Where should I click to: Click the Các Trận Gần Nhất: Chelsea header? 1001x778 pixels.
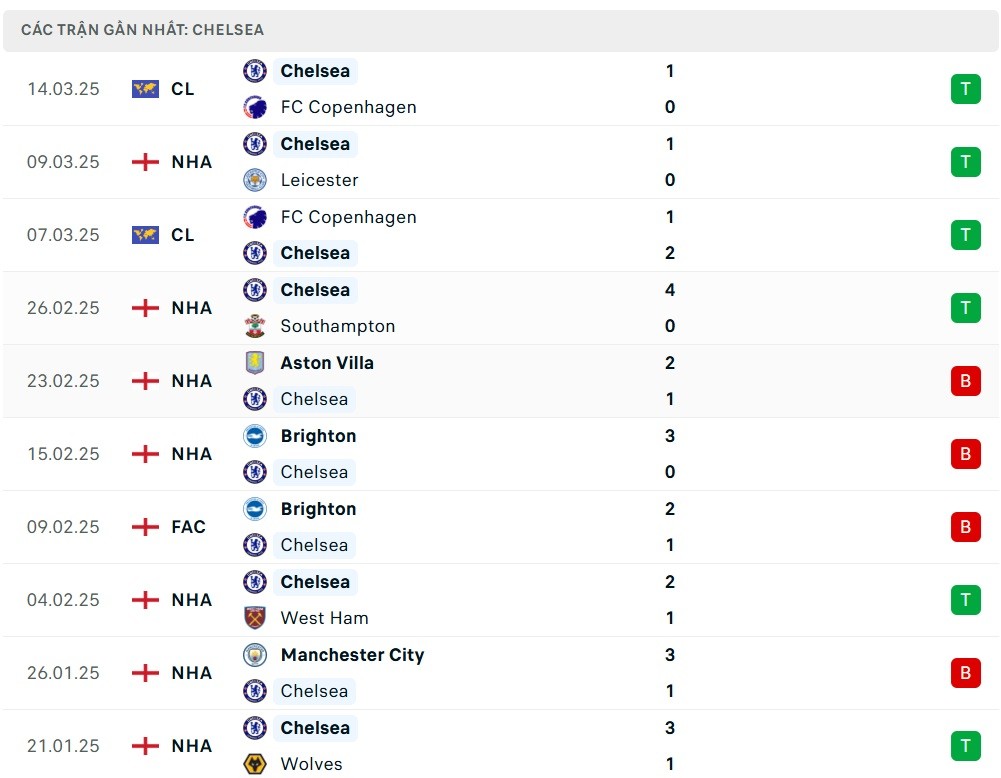tap(143, 30)
